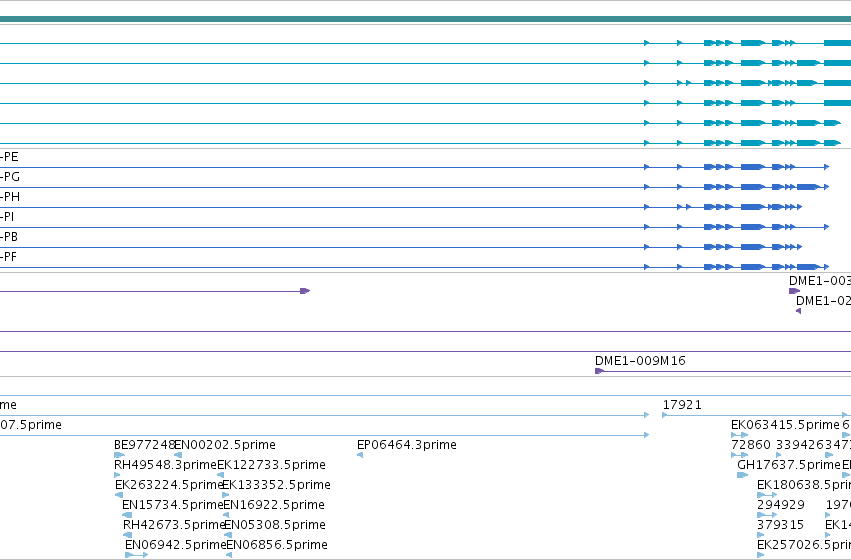Image resolution: width=851 pixels, height=560 pixels.
Task: Click the purple start marker under DME1-009M16
Action: (599, 371)
